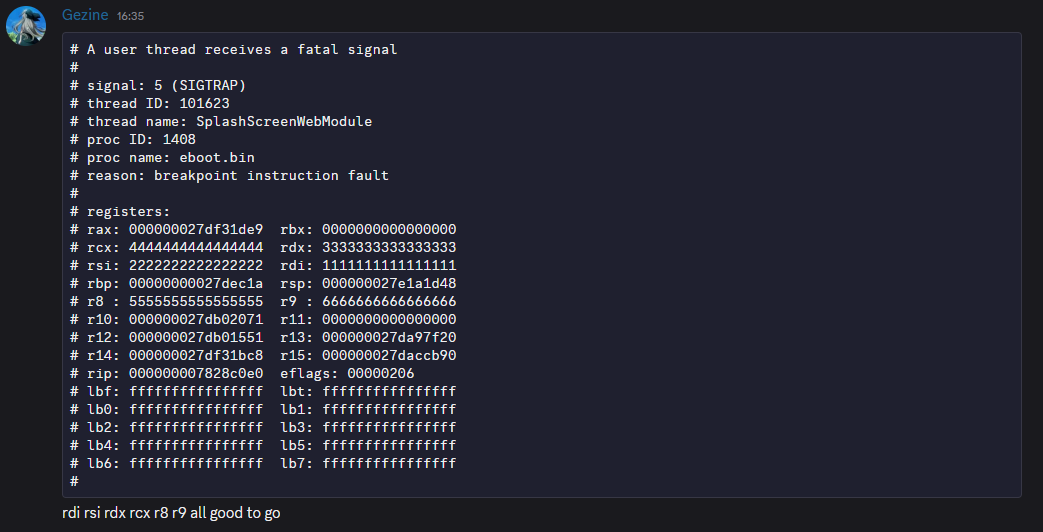Click the 'rdi rsi rdx rcx r8 r9 all good to go' message
Screen dimensions: 1043x532
pyautogui.click(x=171, y=513)
